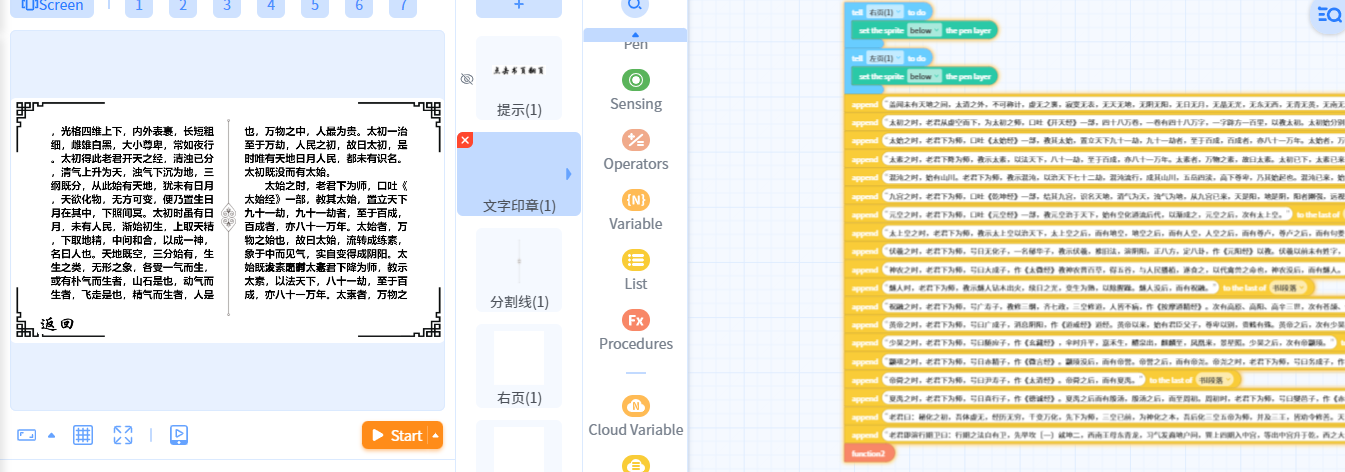Switch to the Screen tab
Image resolution: width=1345 pixels, height=472 pixels.
(52, 5)
